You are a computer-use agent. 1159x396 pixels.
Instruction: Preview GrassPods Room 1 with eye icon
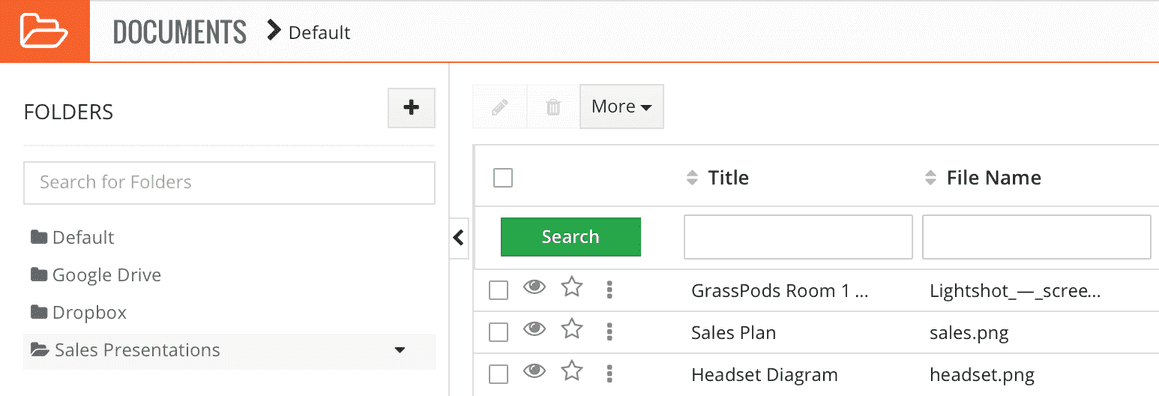(534, 287)
